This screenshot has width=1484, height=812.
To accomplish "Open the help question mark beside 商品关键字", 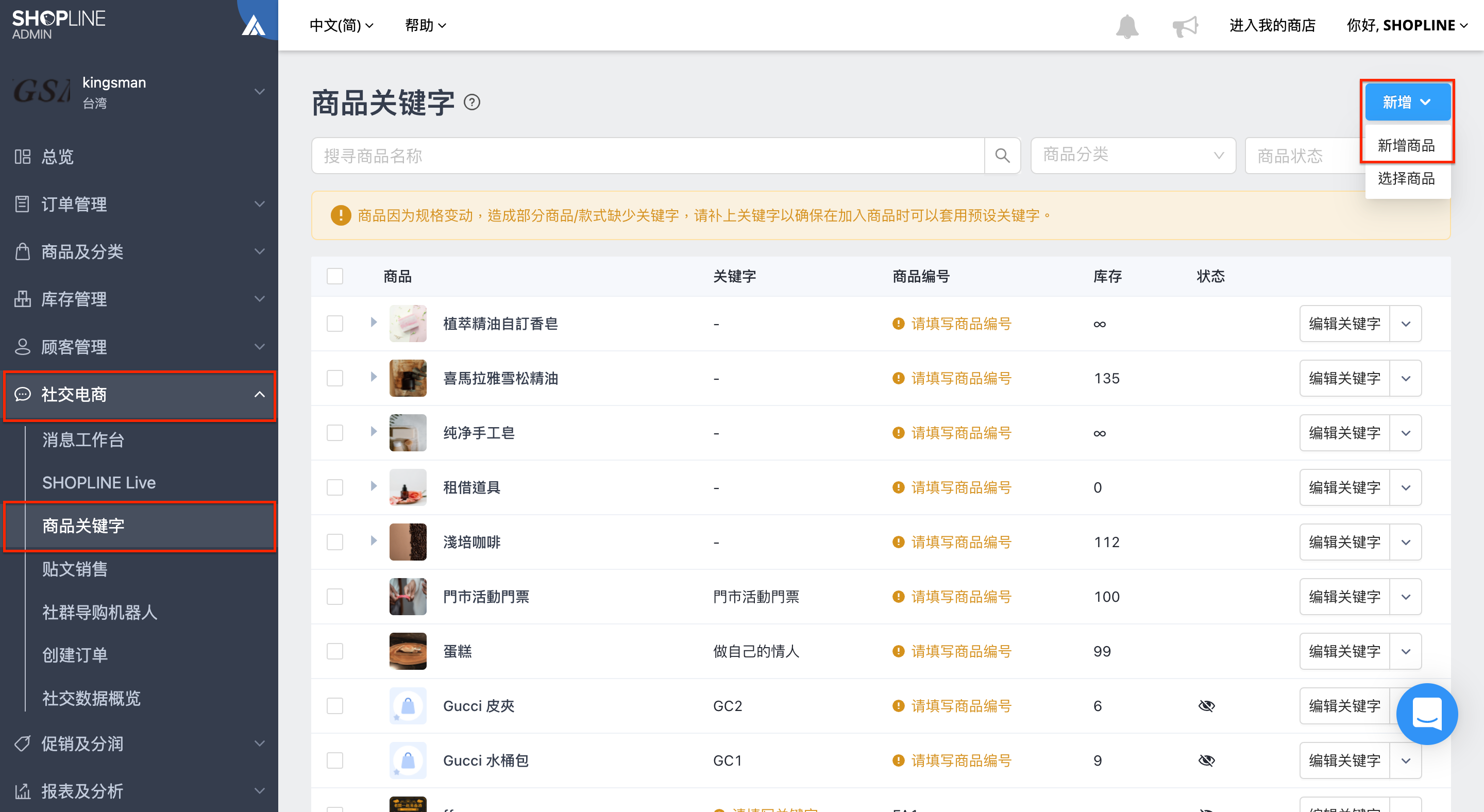I will [472, 103].
